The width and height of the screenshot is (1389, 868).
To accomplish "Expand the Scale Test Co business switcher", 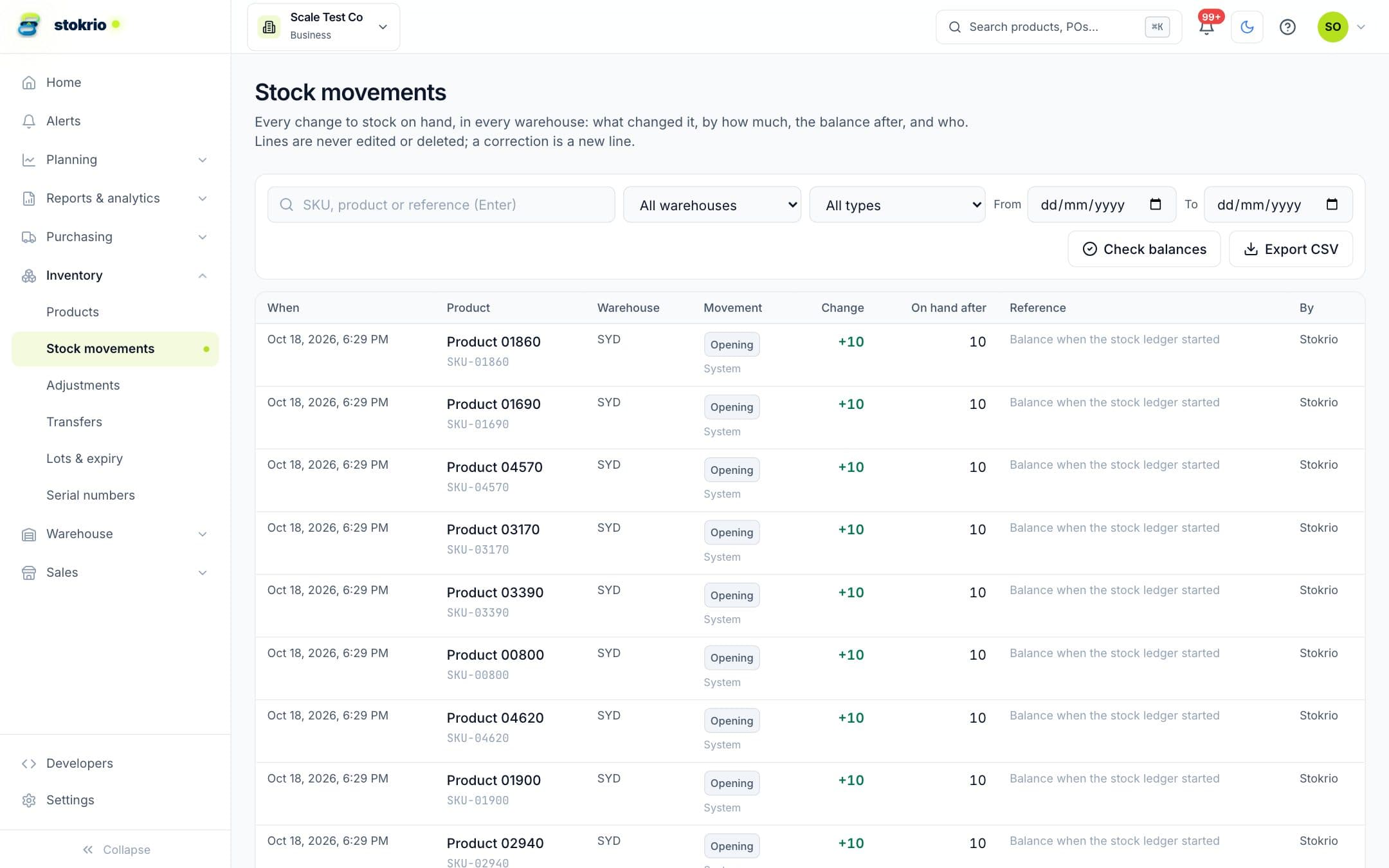I will tap(323, 26).
